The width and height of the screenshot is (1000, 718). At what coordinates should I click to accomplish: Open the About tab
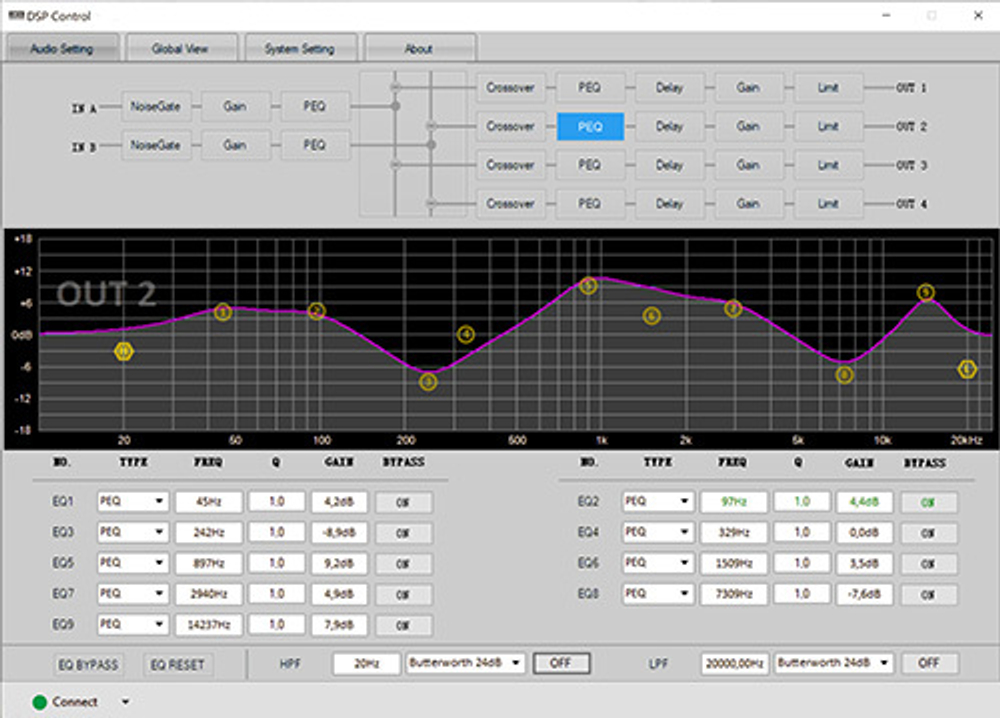pyautogui.click(x=419, y=48)
